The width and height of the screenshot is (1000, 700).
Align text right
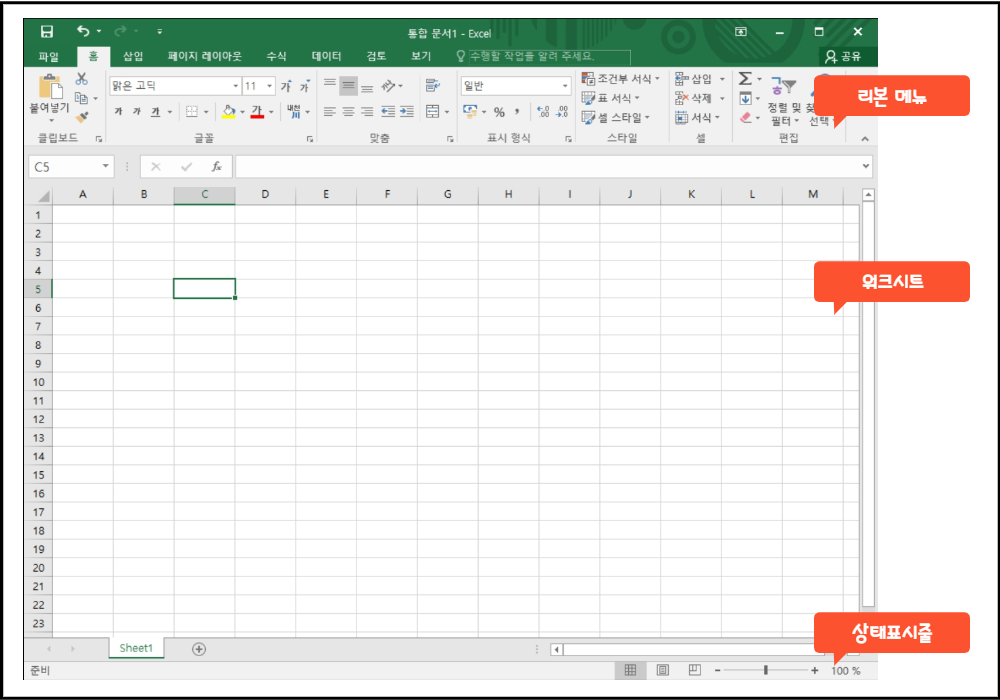point(367,112)
